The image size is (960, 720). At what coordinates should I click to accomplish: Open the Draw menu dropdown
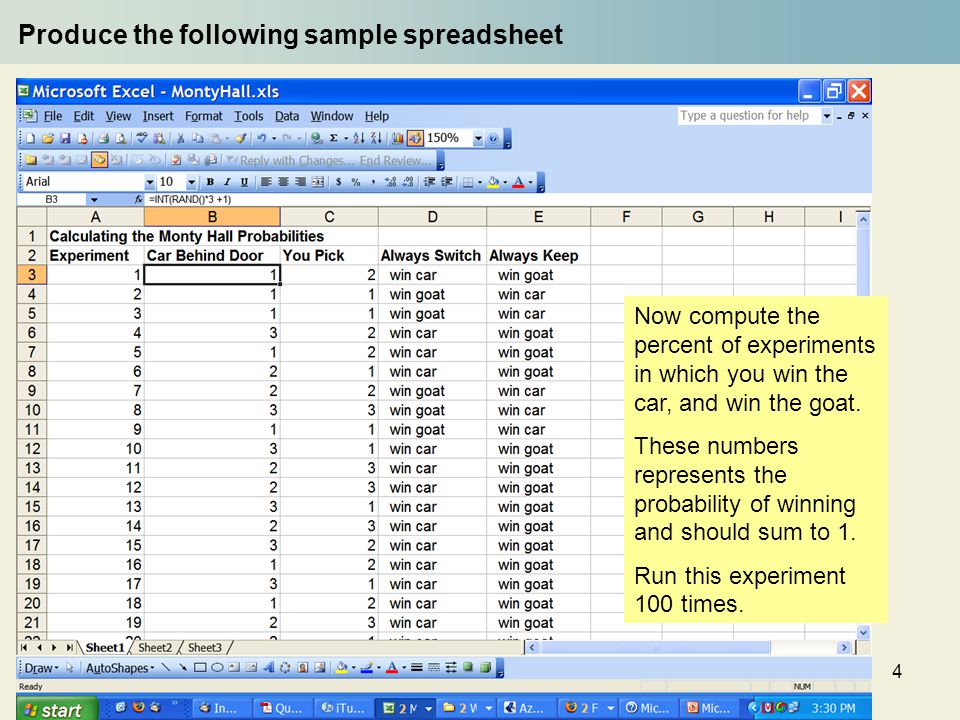tap(41, 668)
